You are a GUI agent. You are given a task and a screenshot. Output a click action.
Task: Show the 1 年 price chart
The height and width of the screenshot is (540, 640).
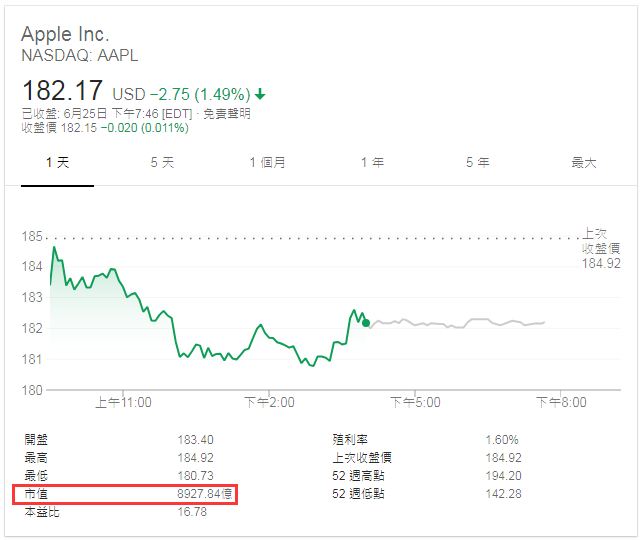(372, 163)
